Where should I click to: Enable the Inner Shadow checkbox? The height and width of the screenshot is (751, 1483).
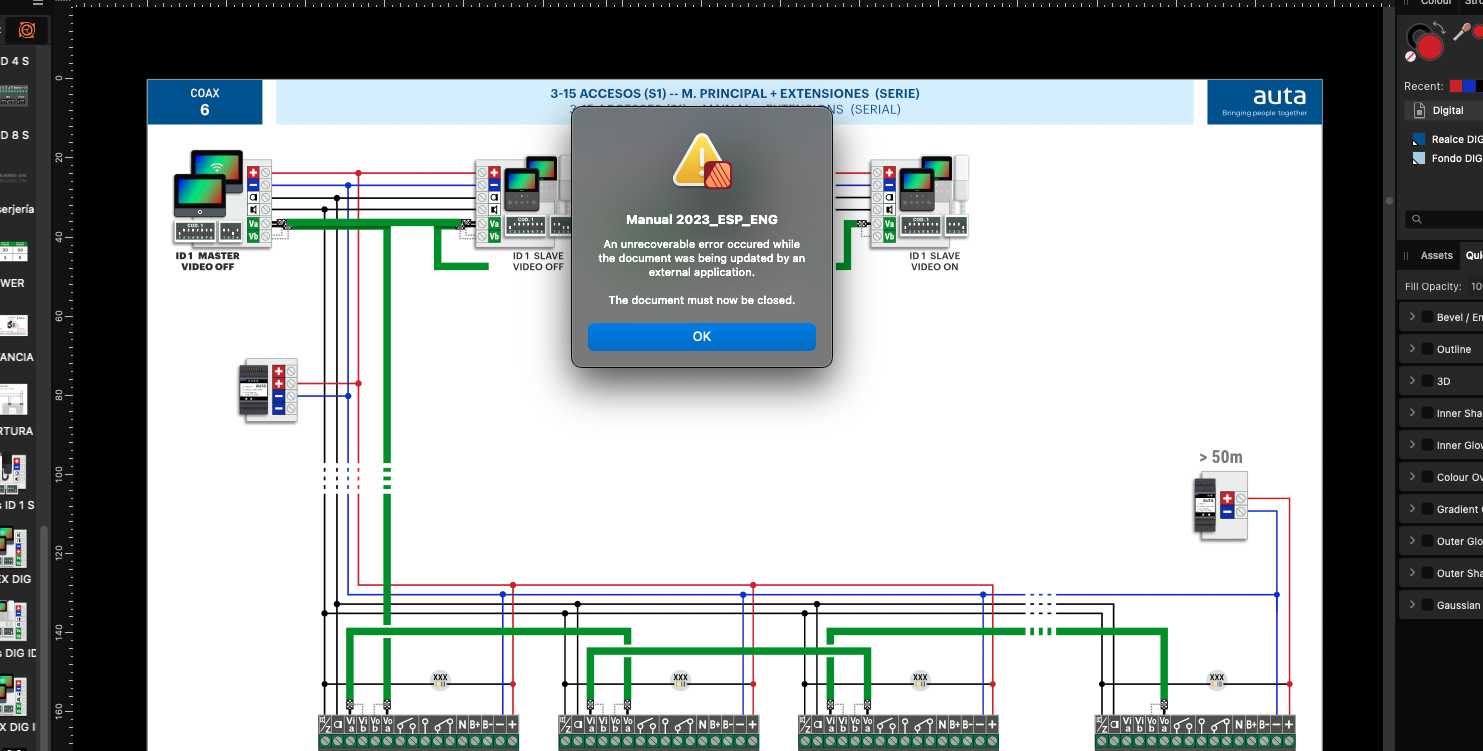point(1427,413)
